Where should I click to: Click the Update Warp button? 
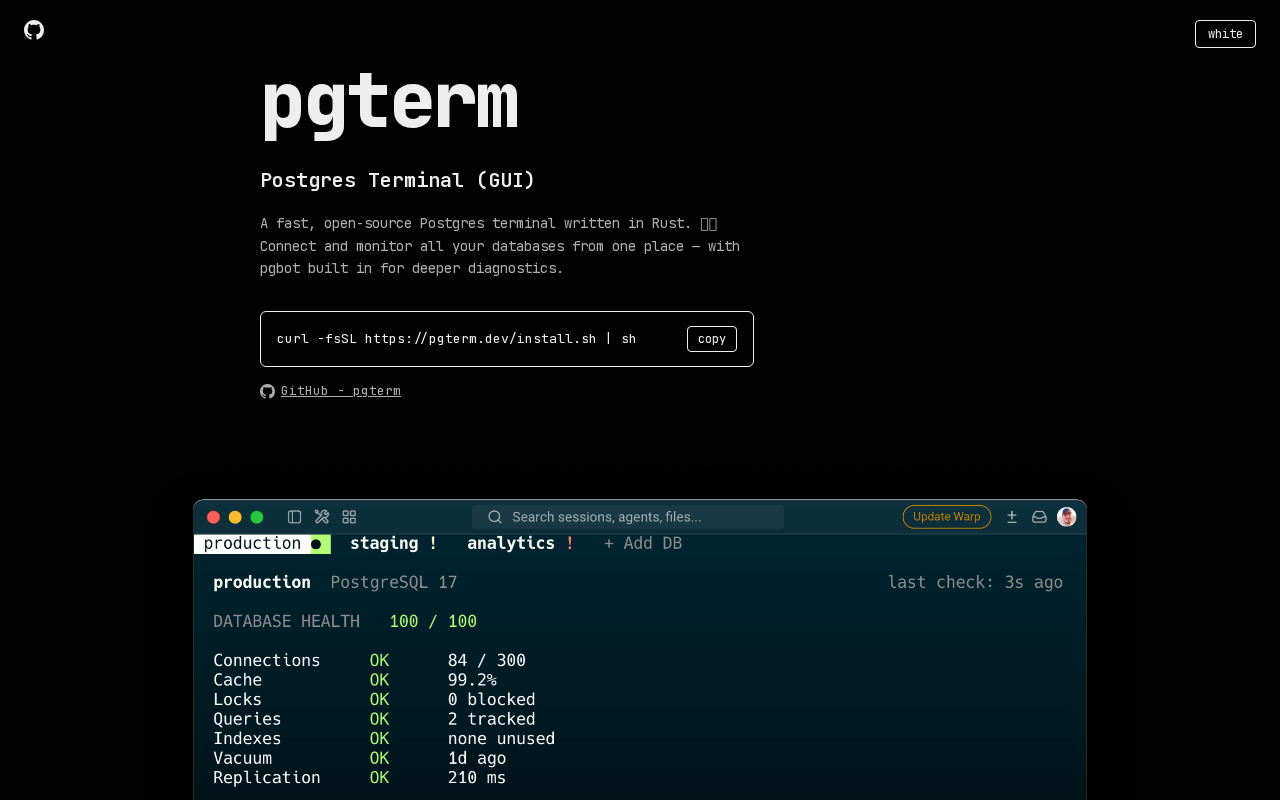pyautogui.click(x=947, y=517)
